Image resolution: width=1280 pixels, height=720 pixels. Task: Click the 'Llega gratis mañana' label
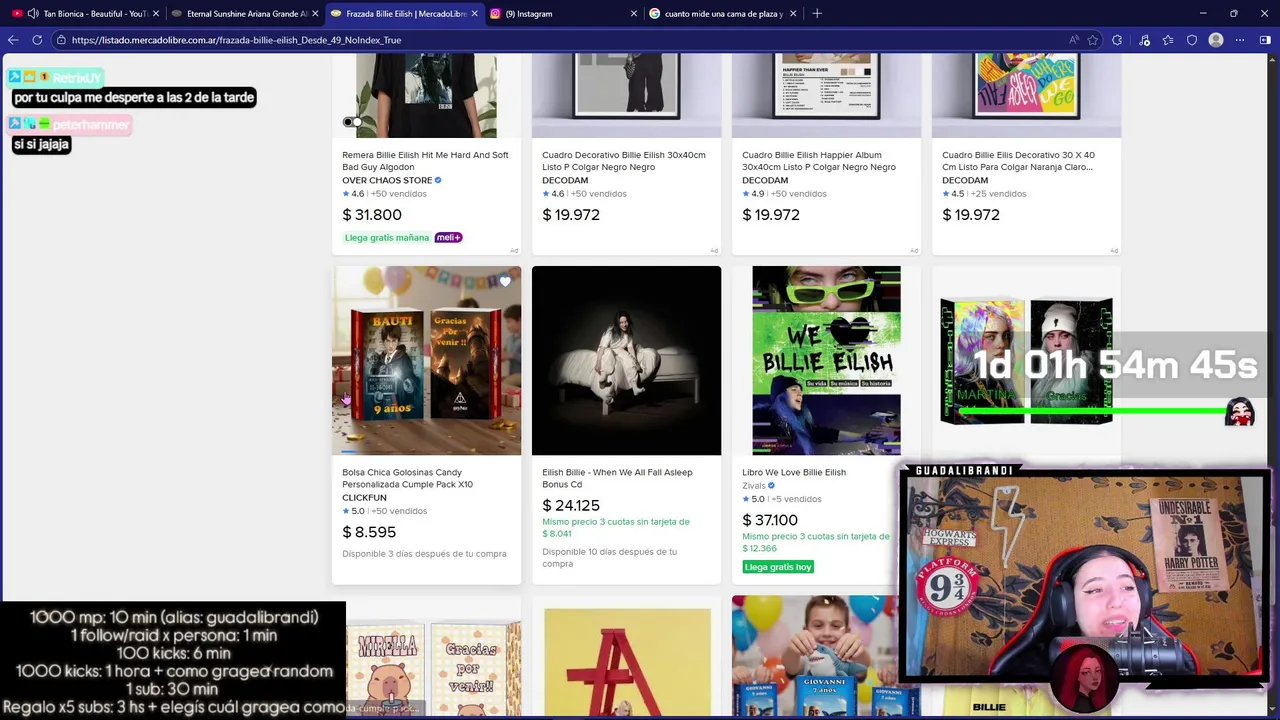[387, 238]
